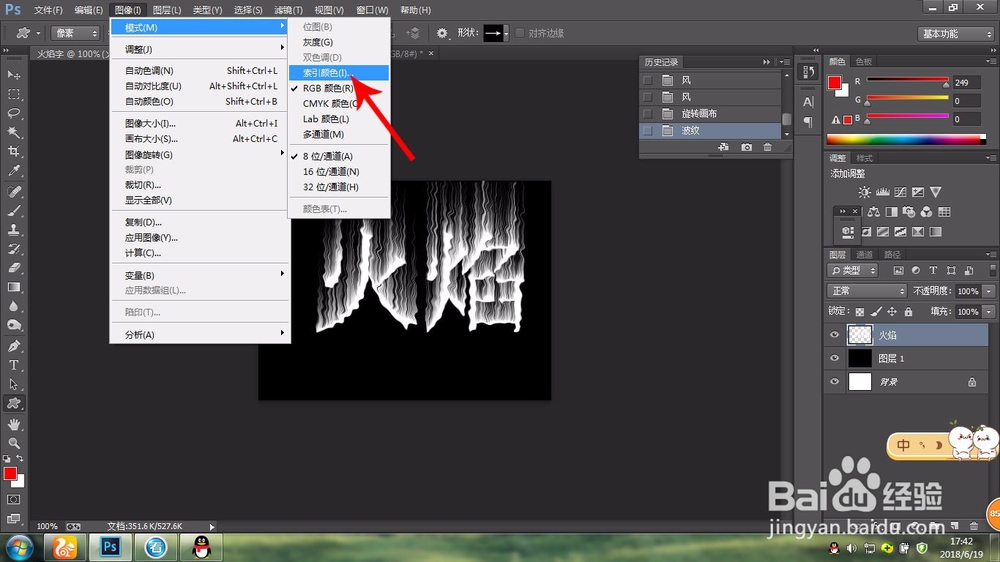Open the 像素 tool mode dropdown
Viewport: 1000px width, 562px height.
click(x=75, y=33)
